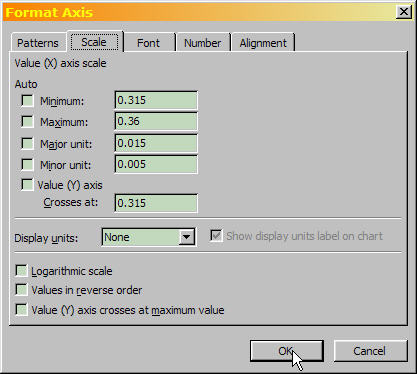
Task: Click the Display units label
Action: [x=46, y=238]
